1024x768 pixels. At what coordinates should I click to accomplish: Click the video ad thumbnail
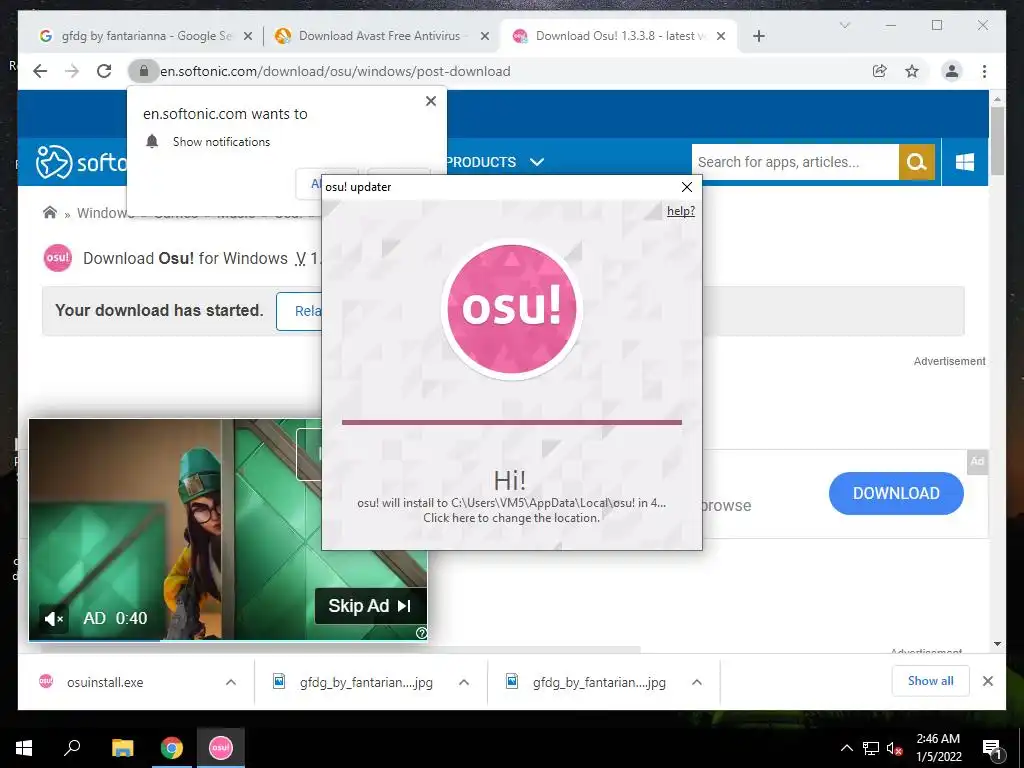pos(228,529)
